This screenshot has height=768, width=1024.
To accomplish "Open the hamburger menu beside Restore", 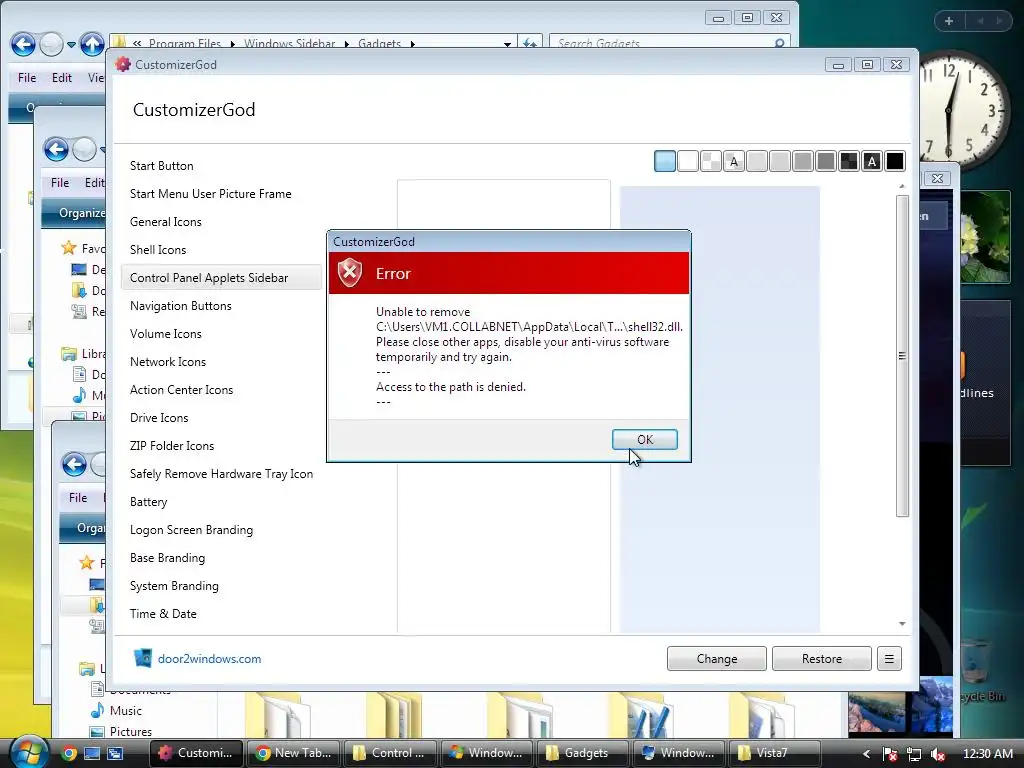I will coord(889,659).
